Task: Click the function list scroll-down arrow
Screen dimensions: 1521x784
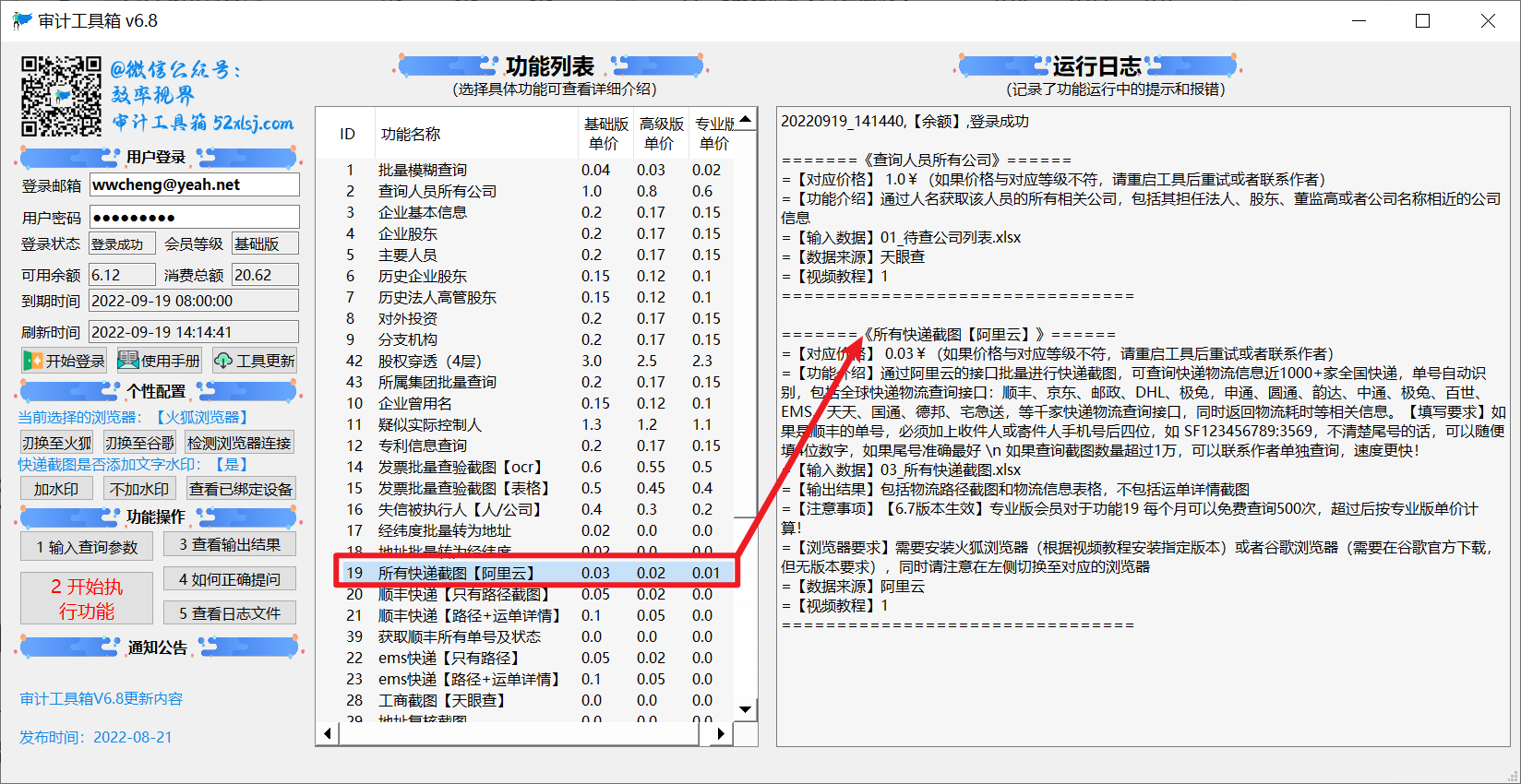Action: [746, 709]
